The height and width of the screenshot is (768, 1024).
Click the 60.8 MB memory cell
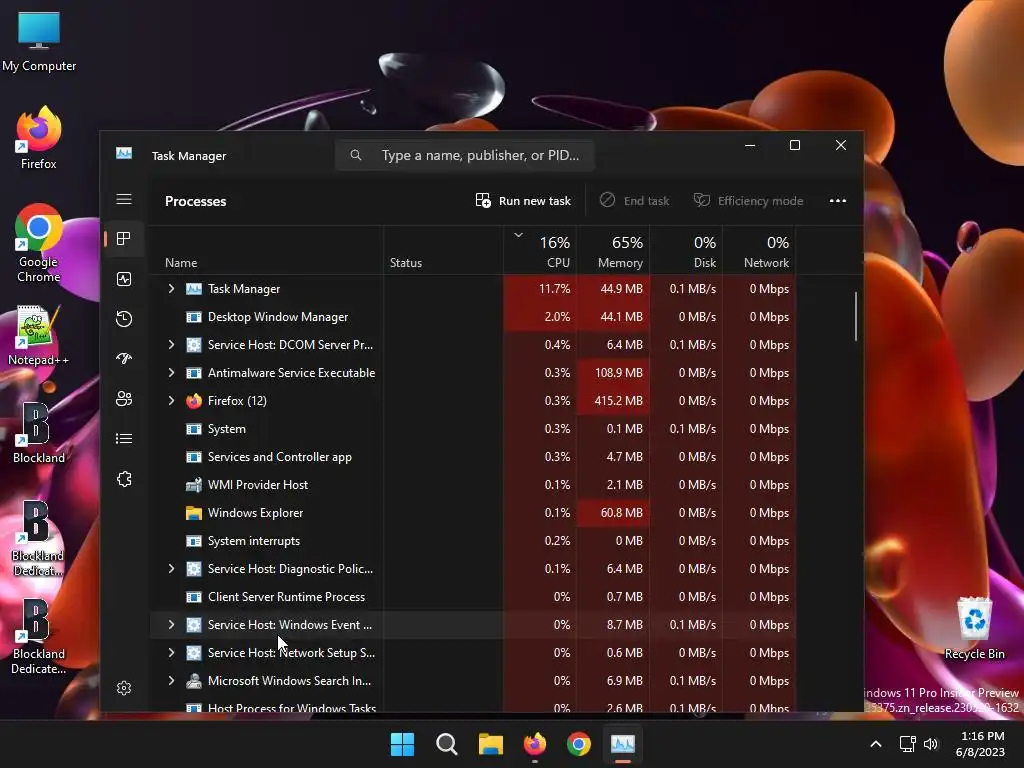[x=613, y=513]
